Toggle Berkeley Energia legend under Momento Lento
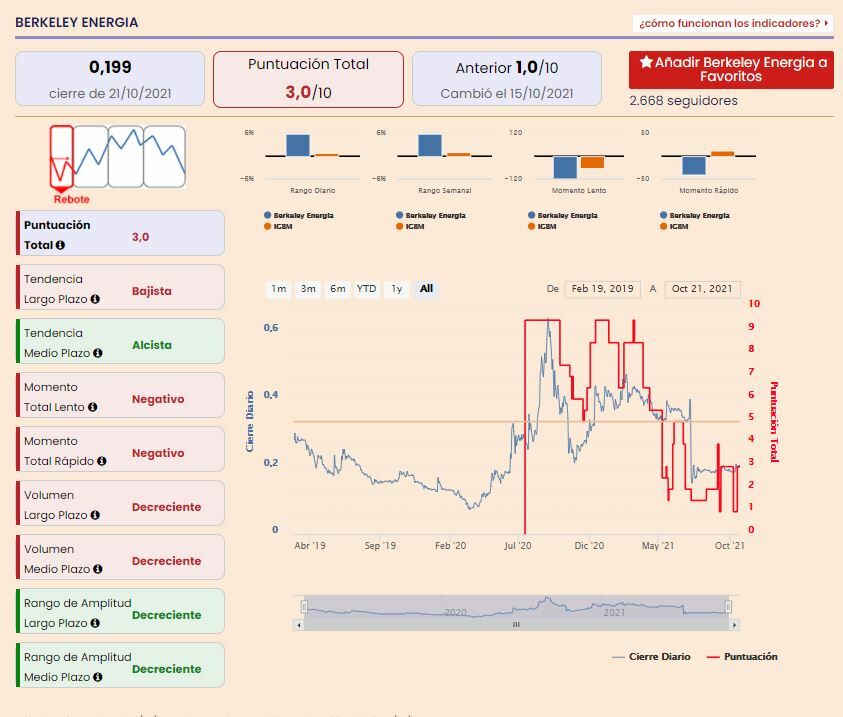This screenshot has width=843, height=717. tap(563, 216)
